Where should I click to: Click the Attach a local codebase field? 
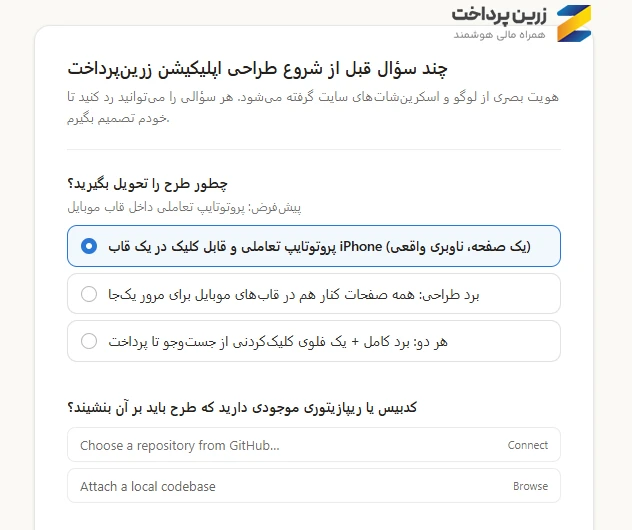coord(314,486)
